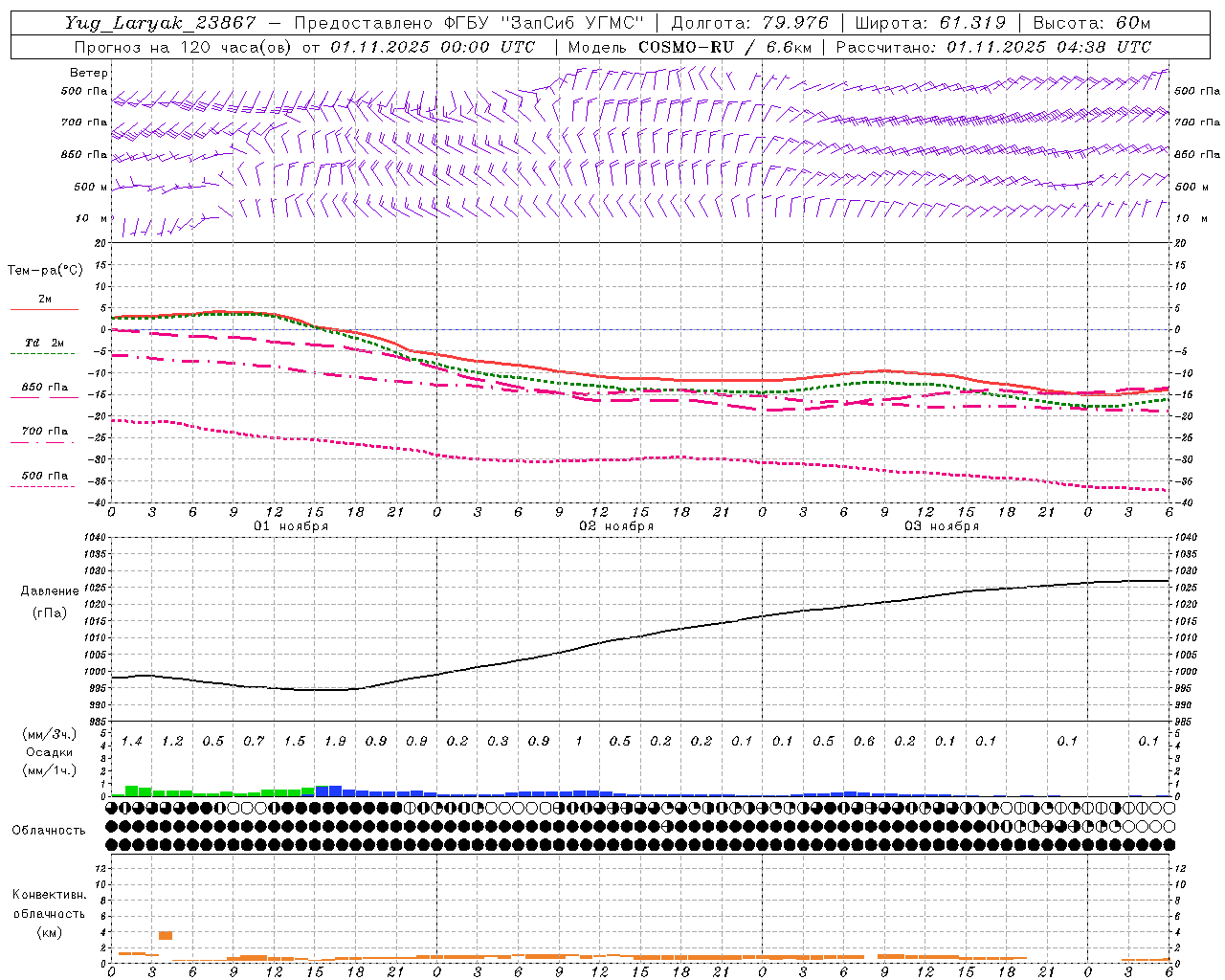Click the 0.3 precipitation value
The image size is (1225, 980).
[498, 741]
